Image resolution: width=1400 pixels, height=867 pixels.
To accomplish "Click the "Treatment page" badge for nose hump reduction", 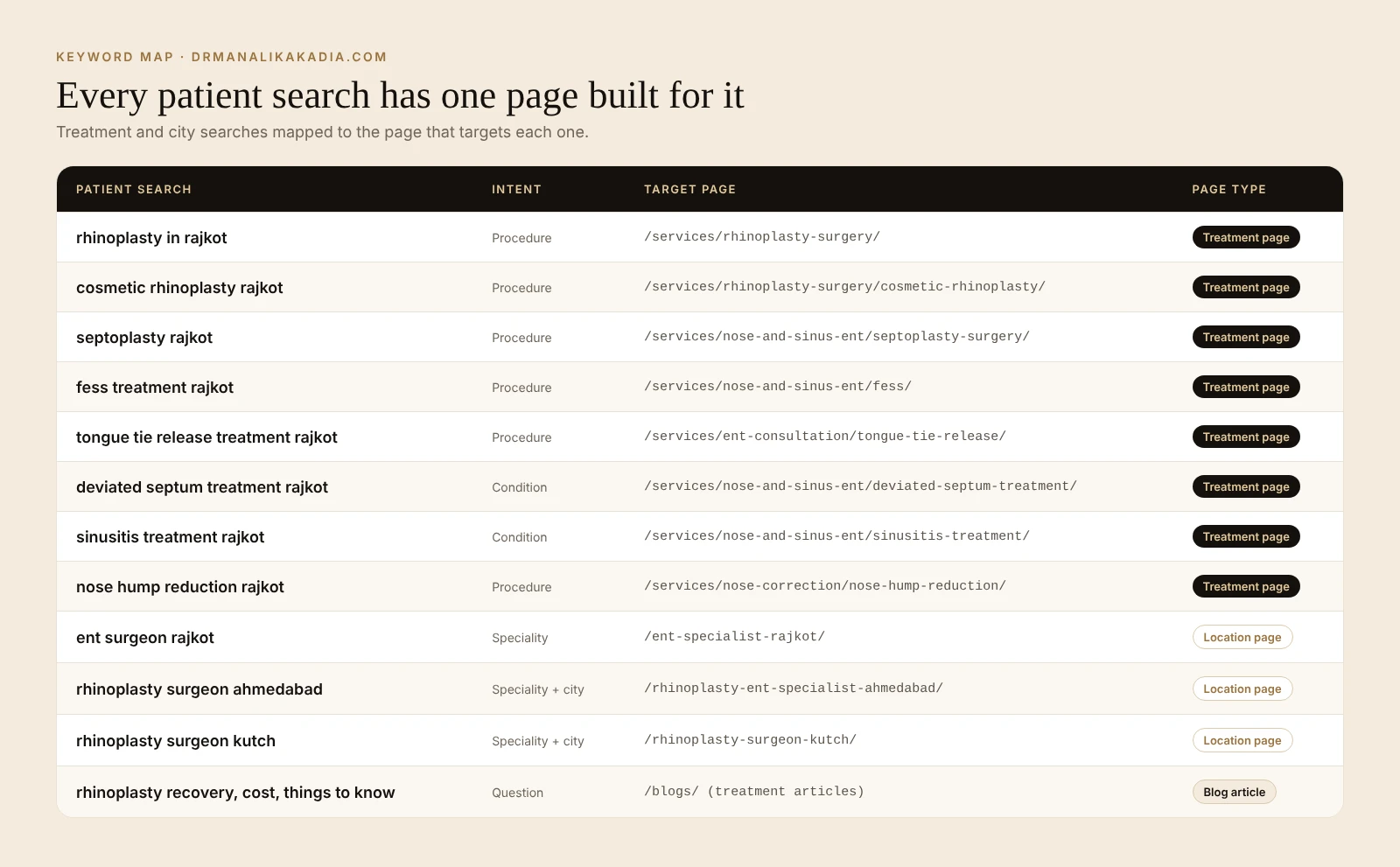I will pyautogui.click(x=1246, y=587).
